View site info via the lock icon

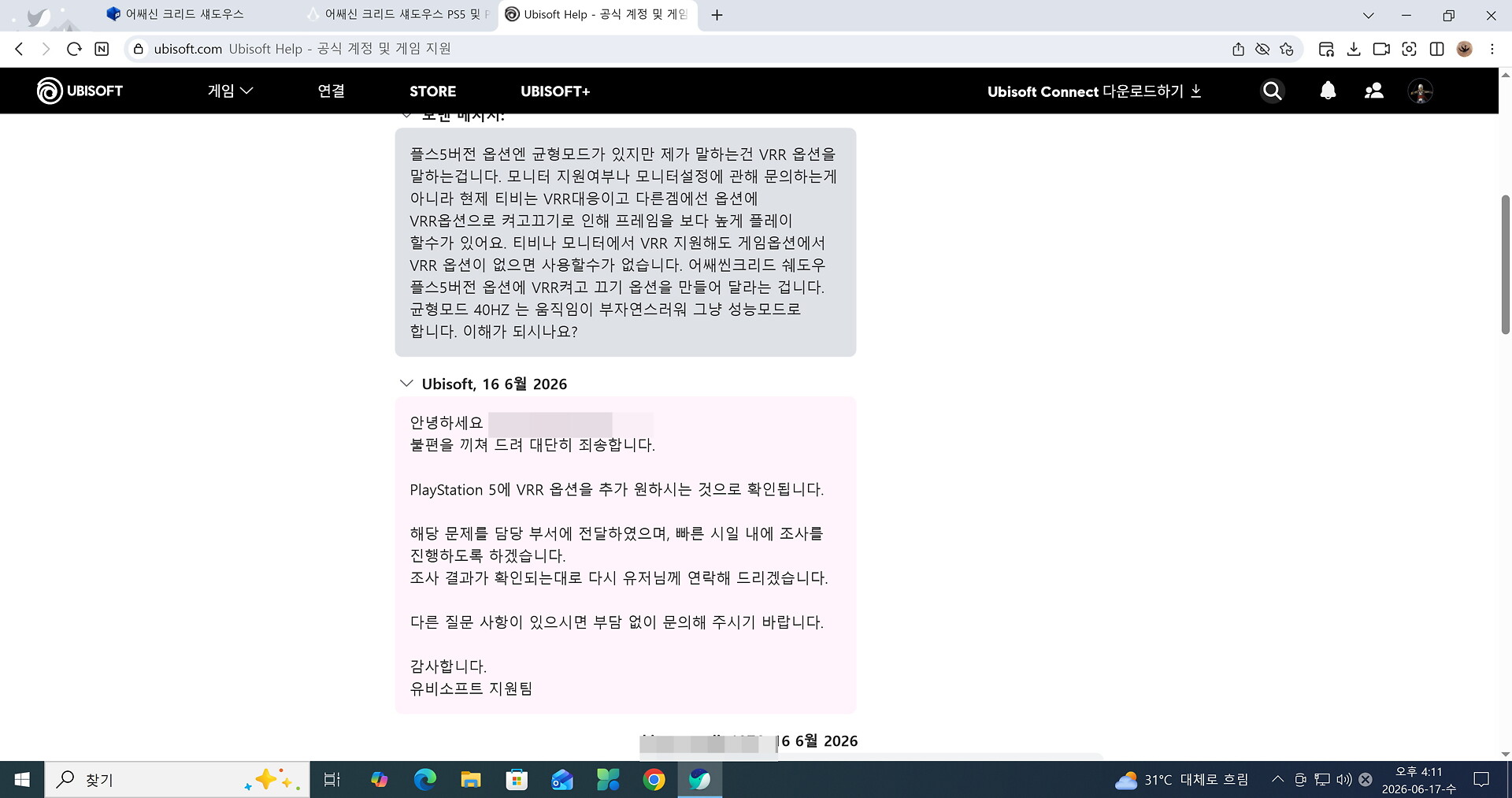(x=139, y=49)
